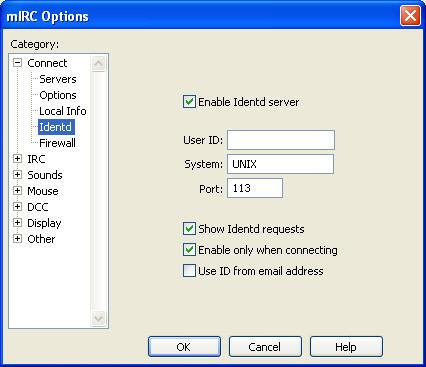Open Help for mIRC options
The height and width of the screenshot is (367, 426).
(346, 347)
